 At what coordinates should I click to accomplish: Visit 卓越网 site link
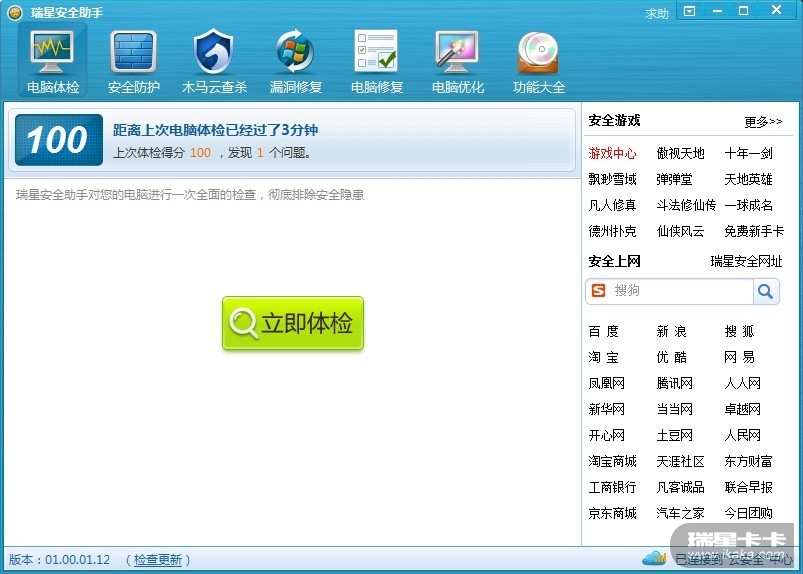(x=742, y=409)
